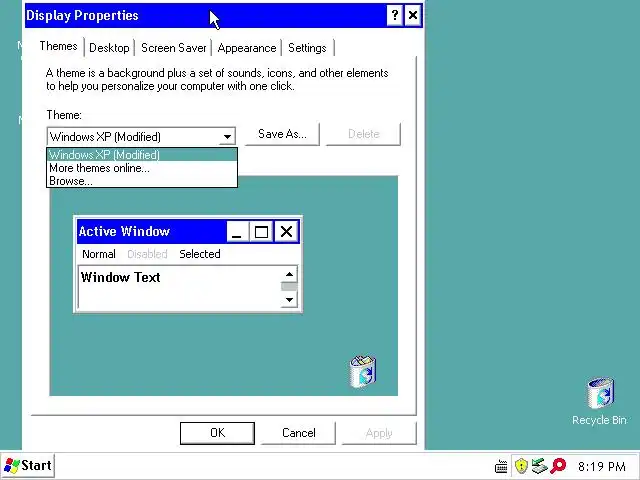Click the Save As... button
The height and width of the screenshot is (480, 640).
(x=282, y=134)
